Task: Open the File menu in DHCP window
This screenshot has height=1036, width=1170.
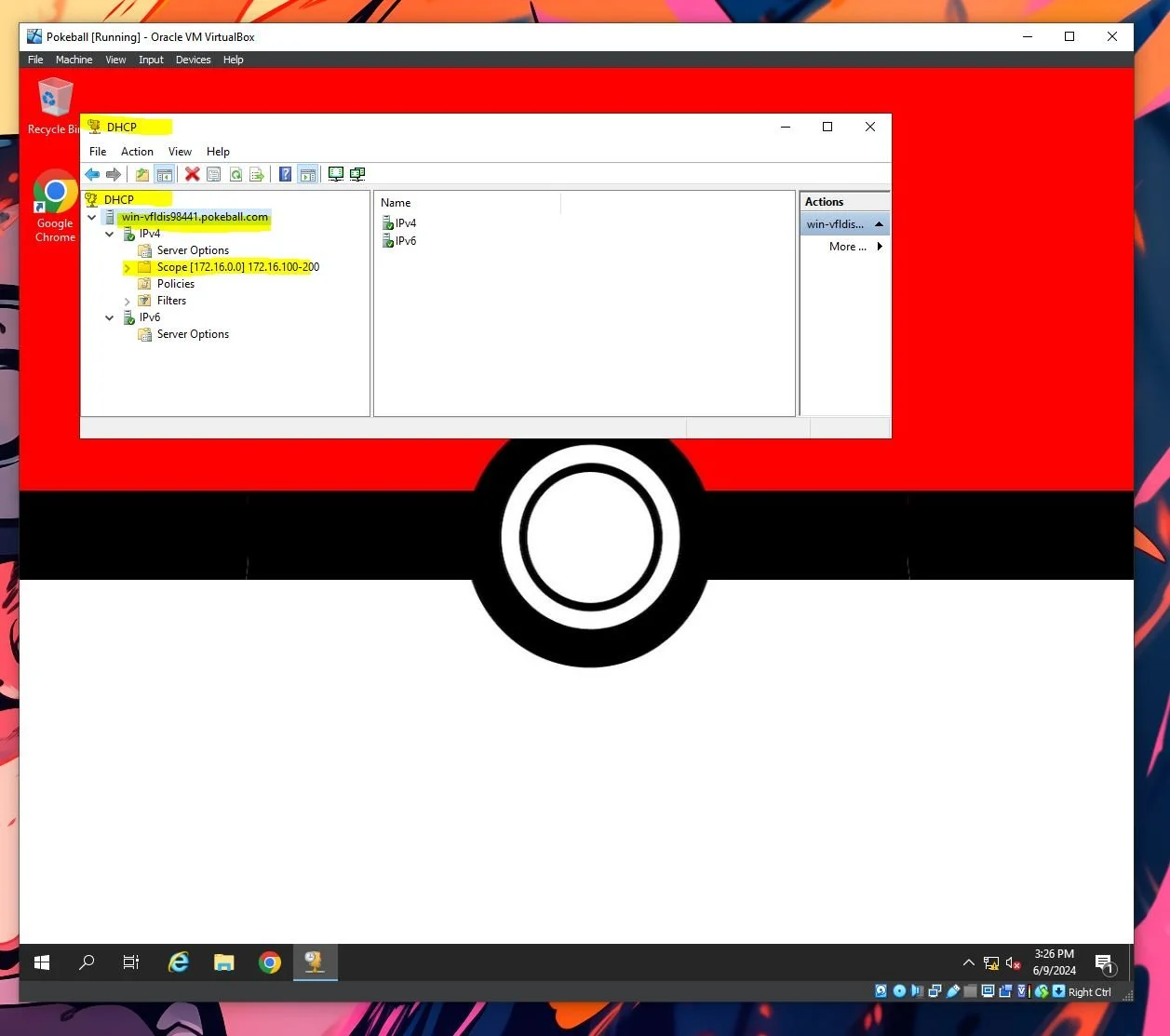Action: (98, 152)
